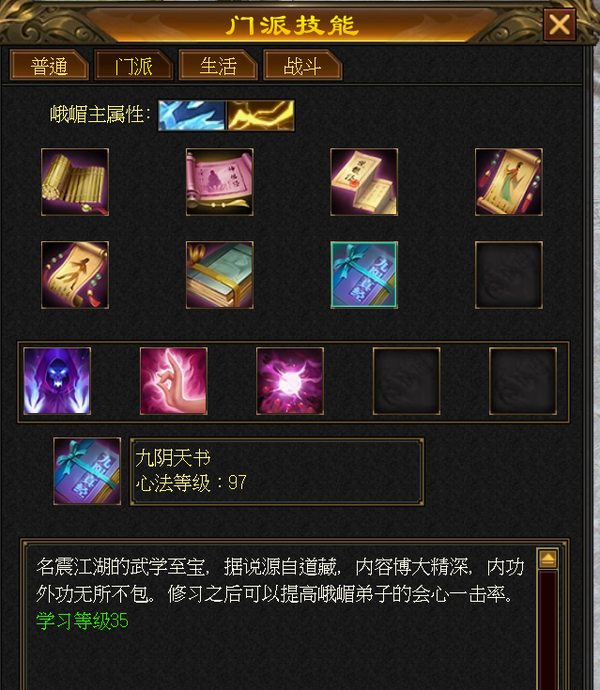600x690 pixels.
Task: Click the folded paper letters skill icon
Action: pos(364,182)
